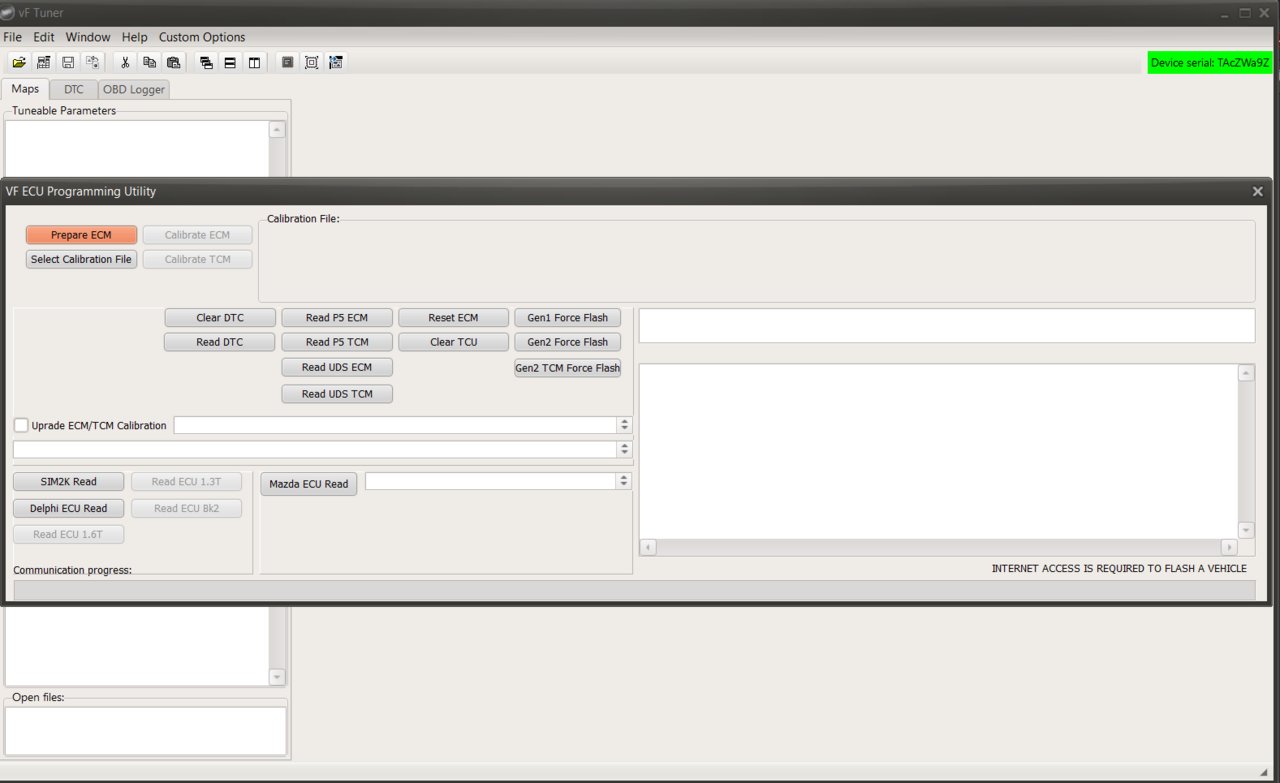Screen dimensions: 1280x783
Task: Click the open file folder icon
Action: coord(19,62)
